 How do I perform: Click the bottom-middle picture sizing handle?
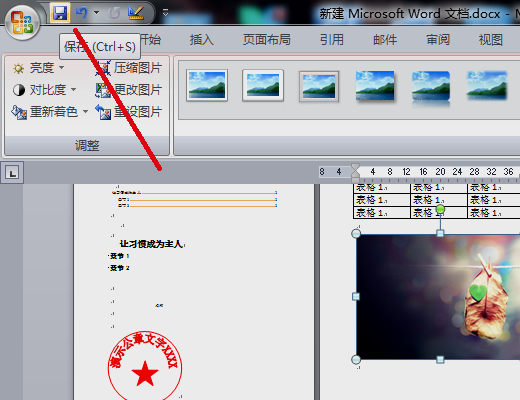(440, 359)
